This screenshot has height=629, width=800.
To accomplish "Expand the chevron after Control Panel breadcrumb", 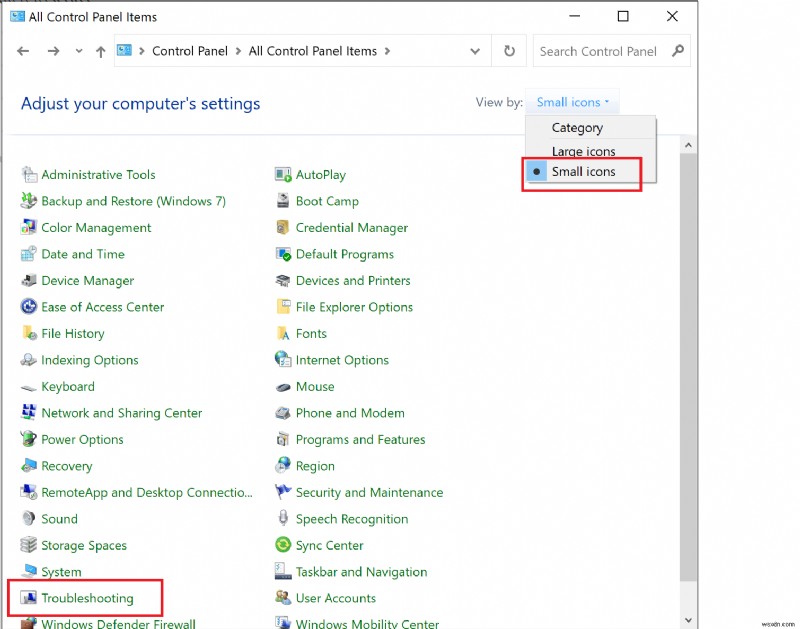I will click(238, 51).
